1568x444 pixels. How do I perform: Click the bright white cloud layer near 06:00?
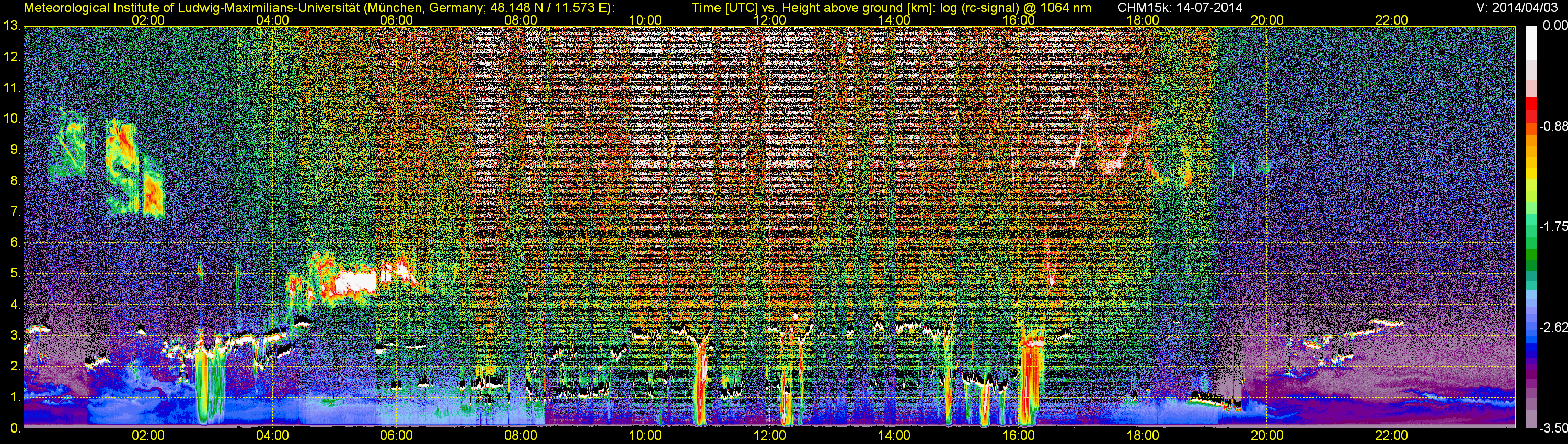356,282
